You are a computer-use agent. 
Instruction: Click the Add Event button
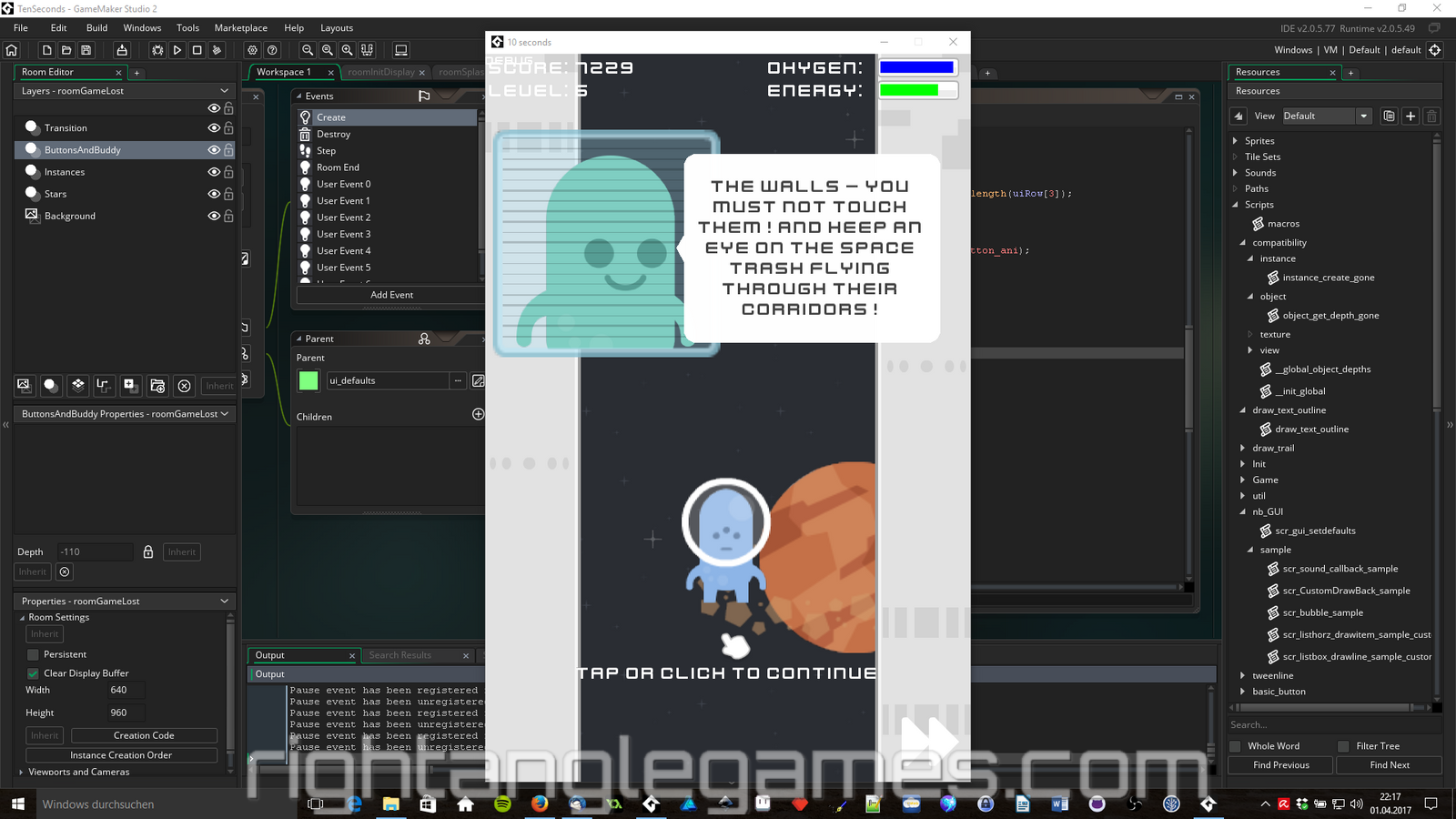[x=391, y=295]
